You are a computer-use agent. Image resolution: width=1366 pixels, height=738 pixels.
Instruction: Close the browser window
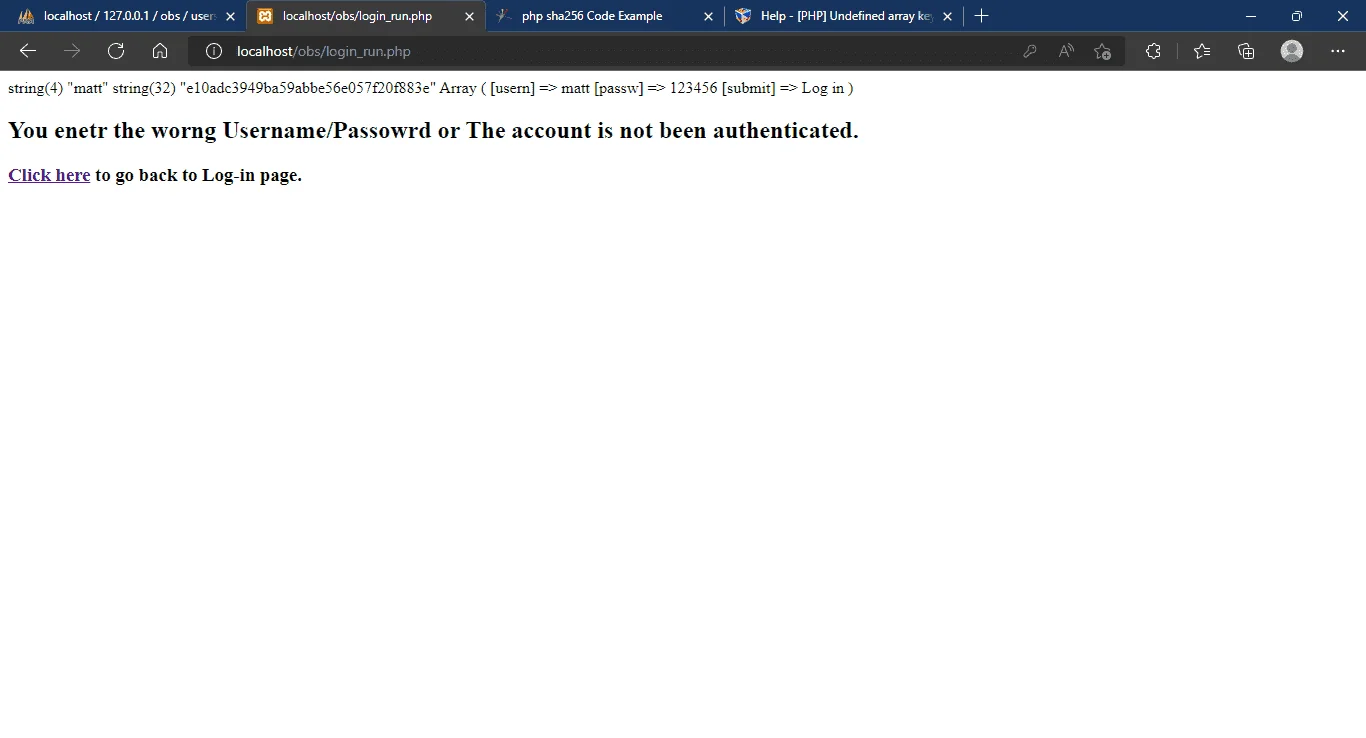click(1343, 16)
